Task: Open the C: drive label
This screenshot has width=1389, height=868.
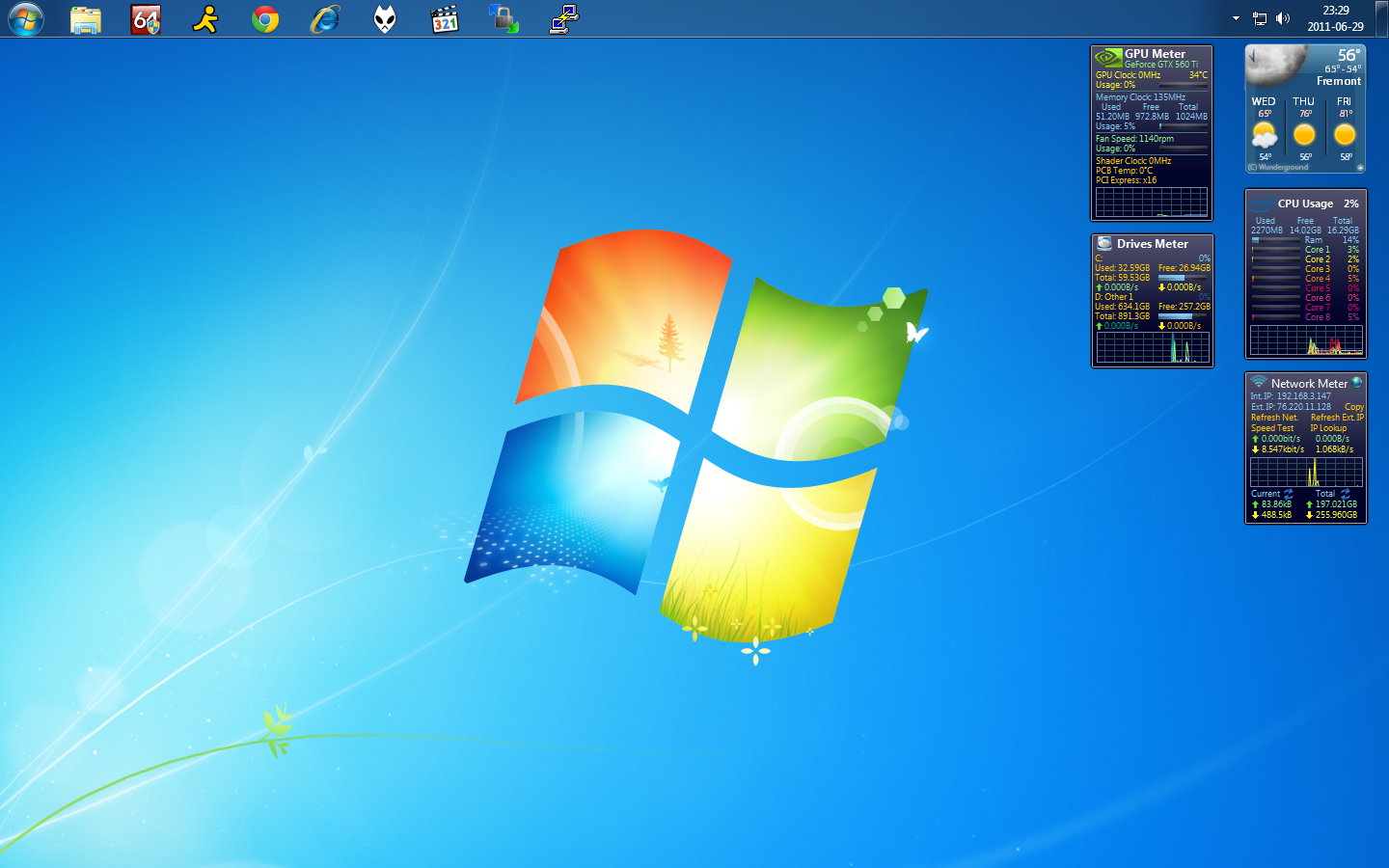Action: pos(1099,258)
